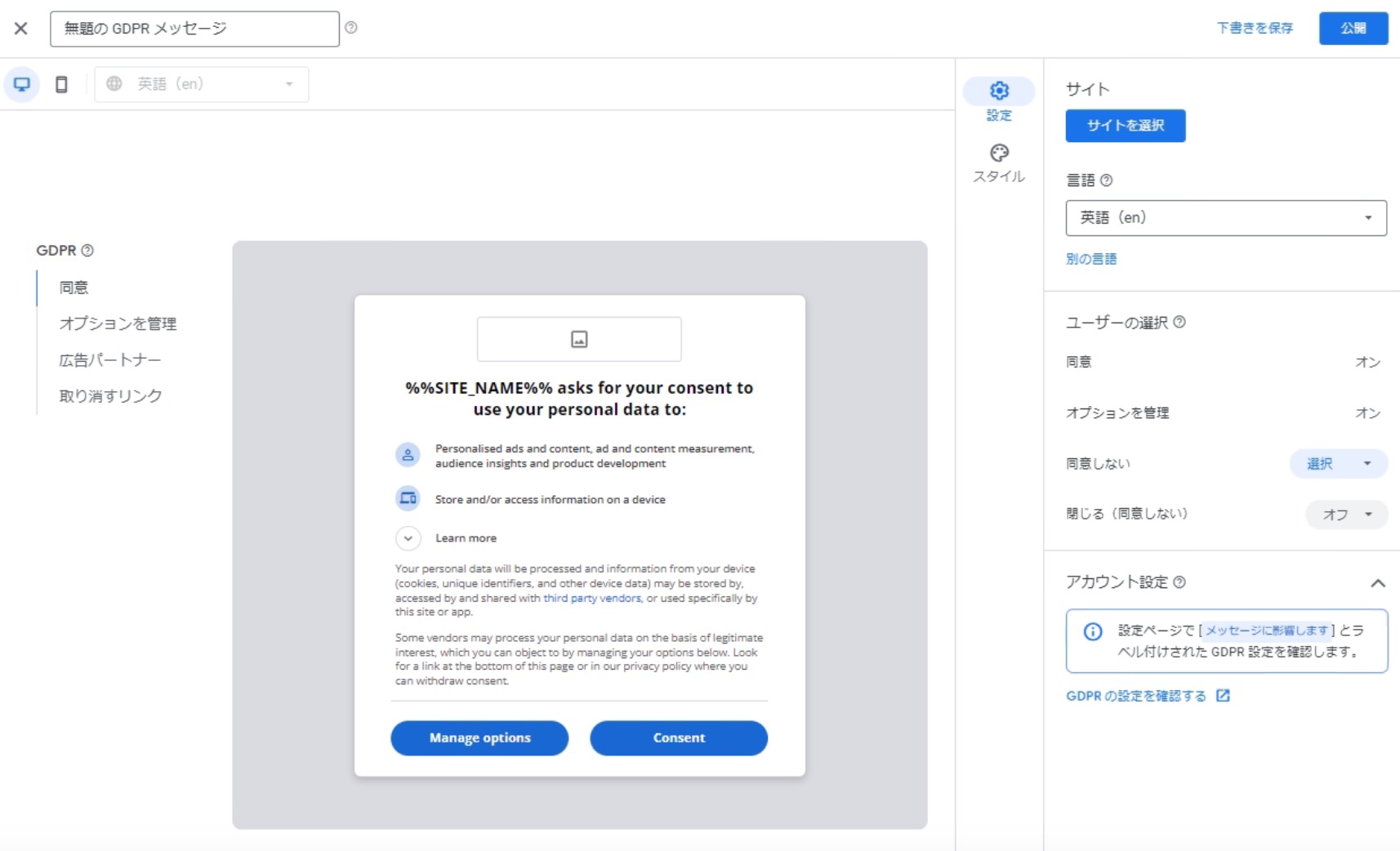Image resolution: width=1400 pixels, height=851 pixels.
Task: Open the スタイル palette panel
Action: 998,163
